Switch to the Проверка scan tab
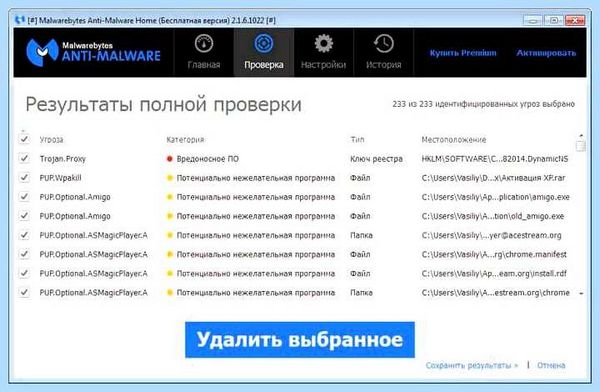The image size is (600, 392). 264,52
